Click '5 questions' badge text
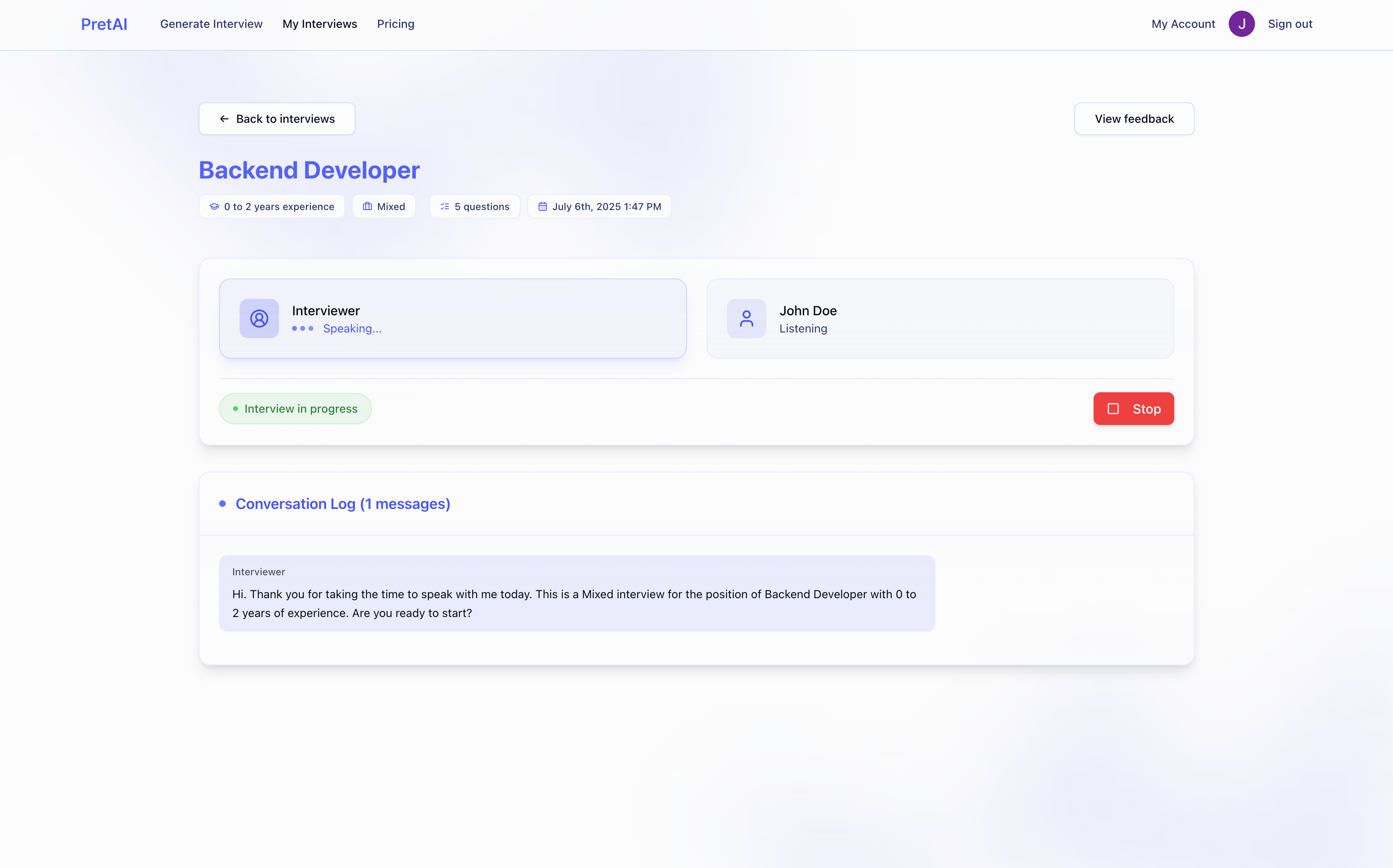This screenshot has height=868, width=1393. [x=482, y=207]
